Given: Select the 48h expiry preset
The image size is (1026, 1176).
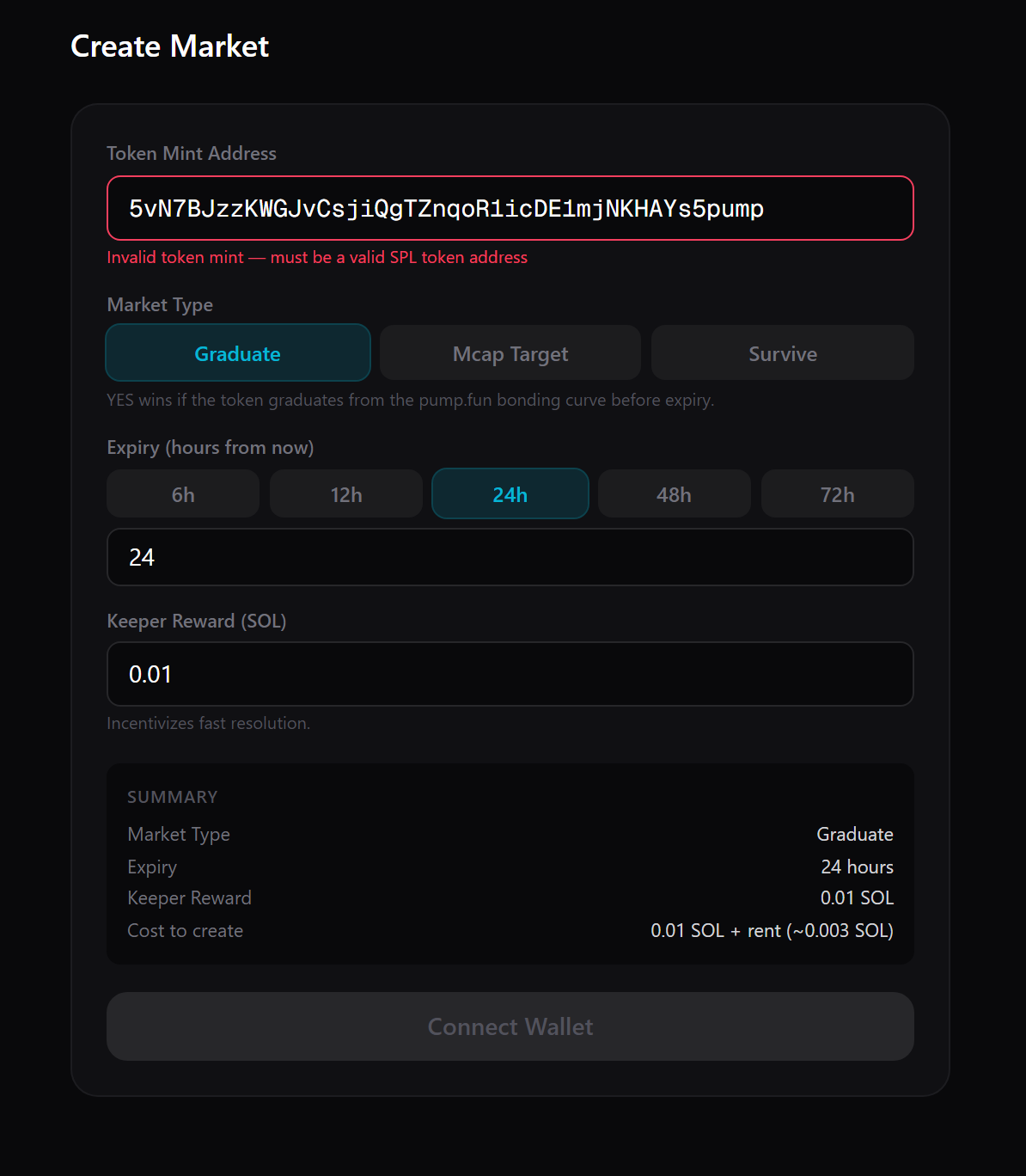Looking at the screenshot, I should coord(674,493).
